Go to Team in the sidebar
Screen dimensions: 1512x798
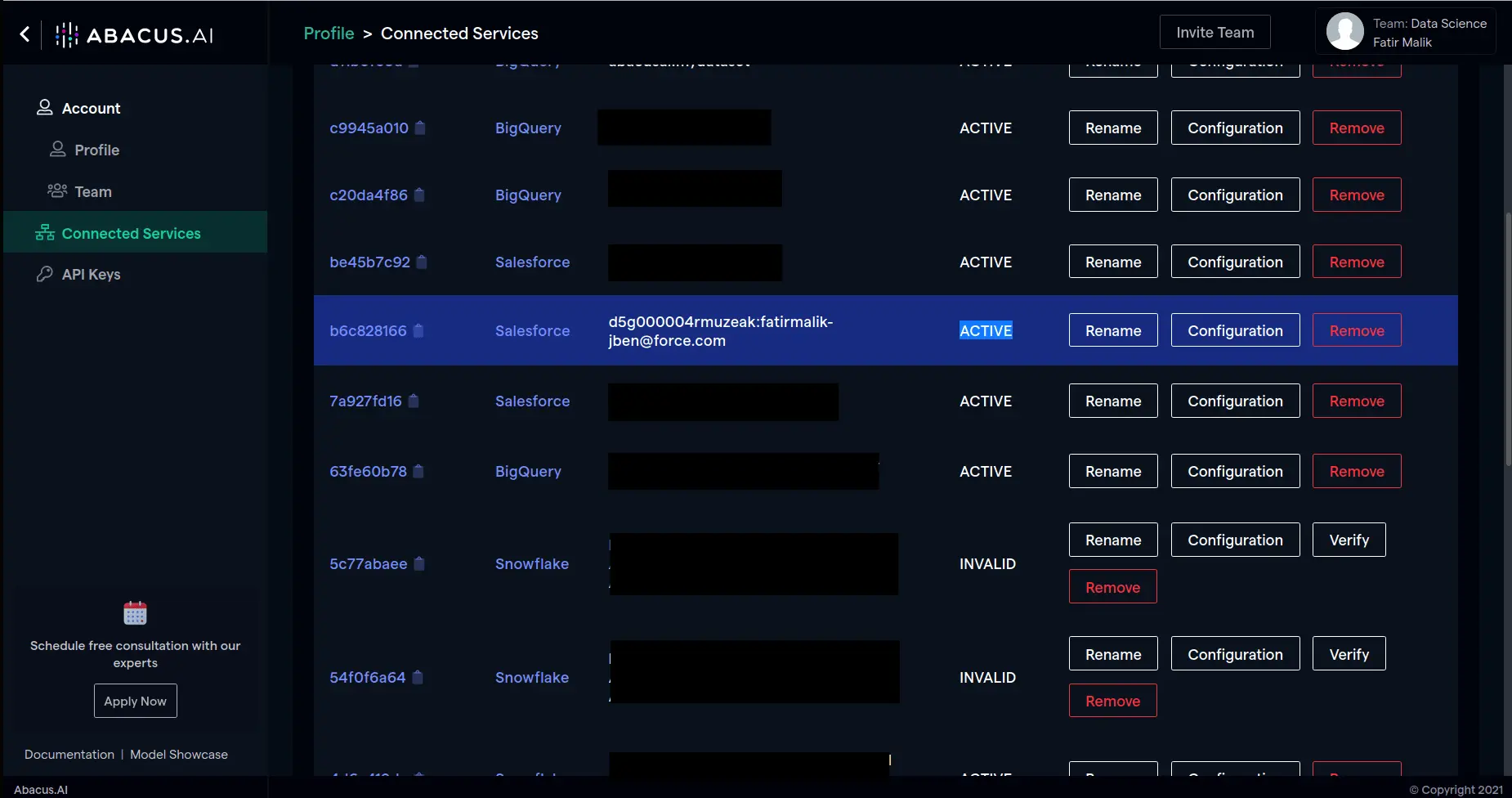point(92,191)
